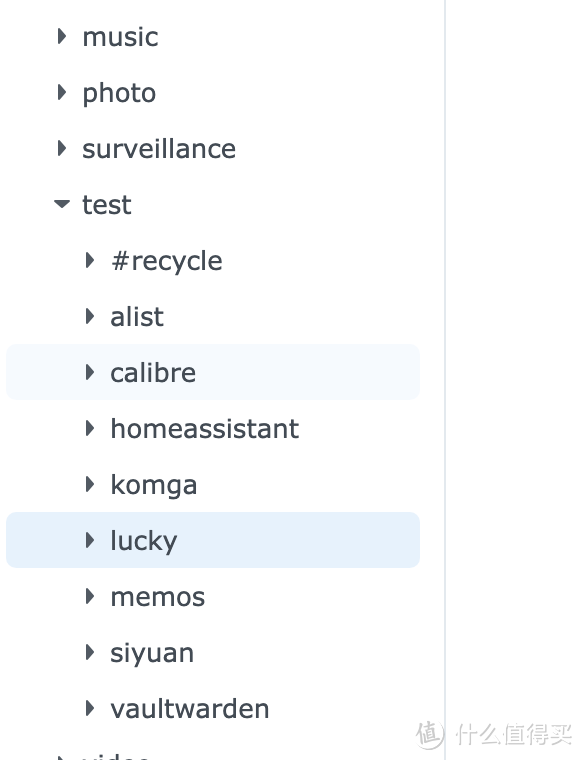Viewport: 582px width, 760px height.
Task: Expand the calibre folder arrow
Action: pyautogui.click(x=90, y=372)
